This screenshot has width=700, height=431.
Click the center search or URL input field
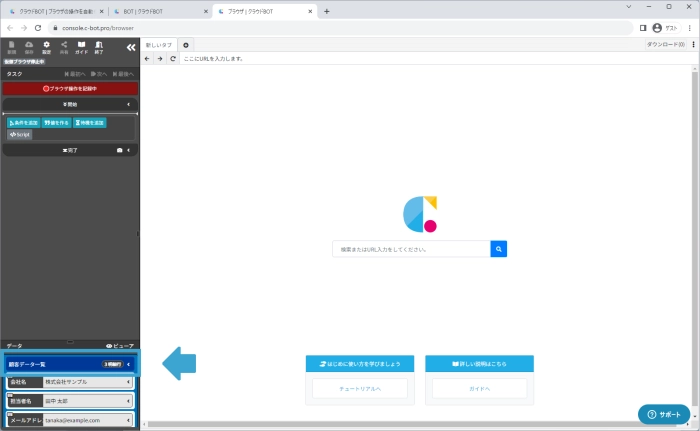pos(411,249)
